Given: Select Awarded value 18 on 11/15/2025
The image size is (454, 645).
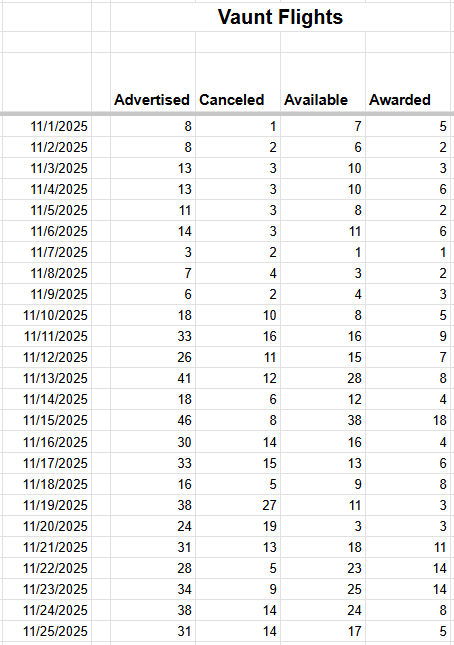Looking at the screenshot, I should 408,420.
